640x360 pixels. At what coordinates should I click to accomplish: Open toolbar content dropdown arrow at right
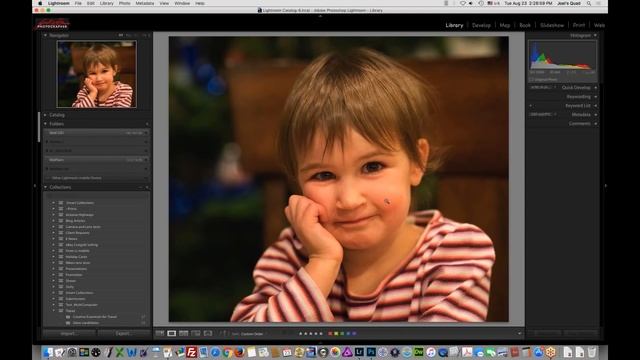519,333
